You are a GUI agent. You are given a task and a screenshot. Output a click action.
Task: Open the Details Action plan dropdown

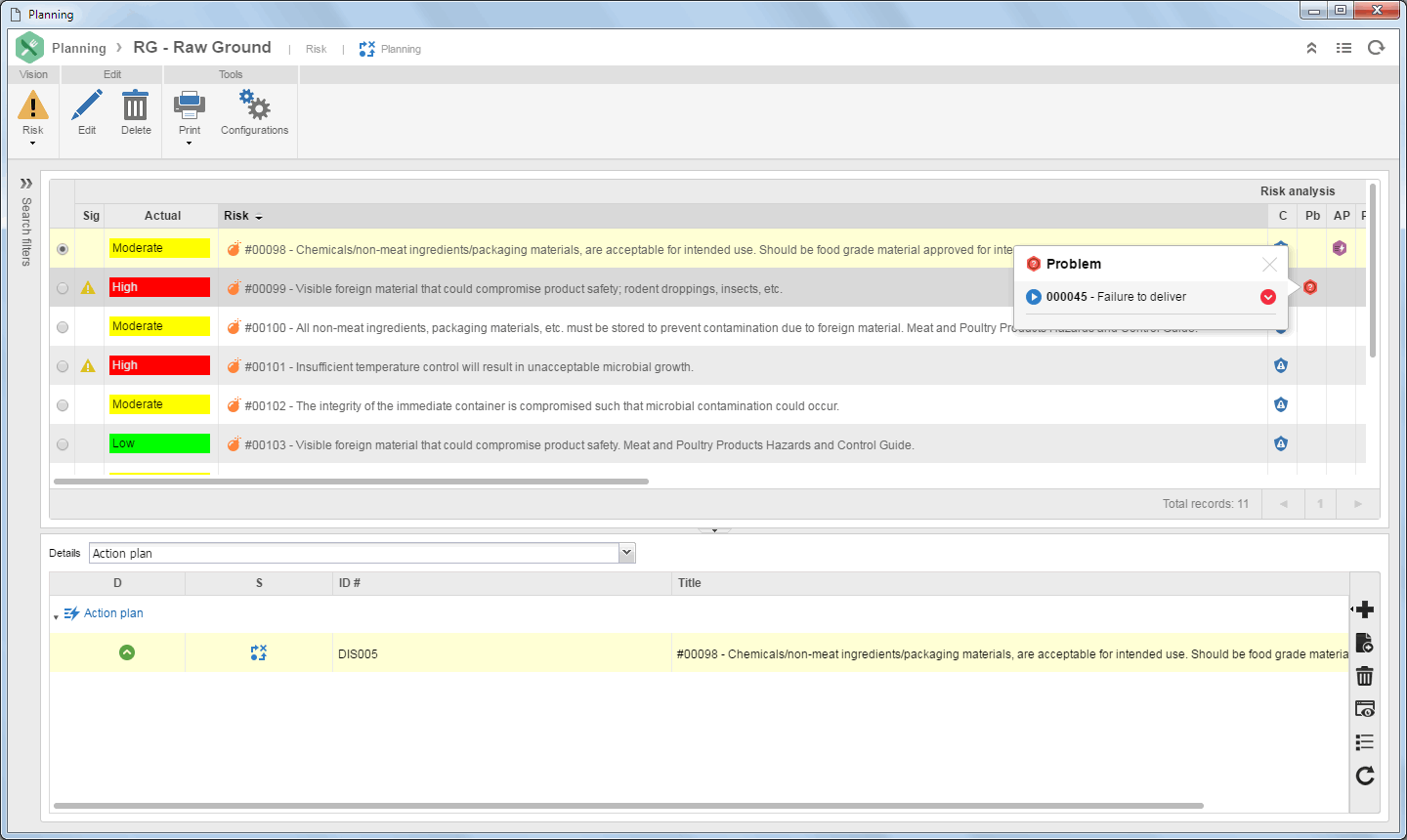click(x=627, y=553)
